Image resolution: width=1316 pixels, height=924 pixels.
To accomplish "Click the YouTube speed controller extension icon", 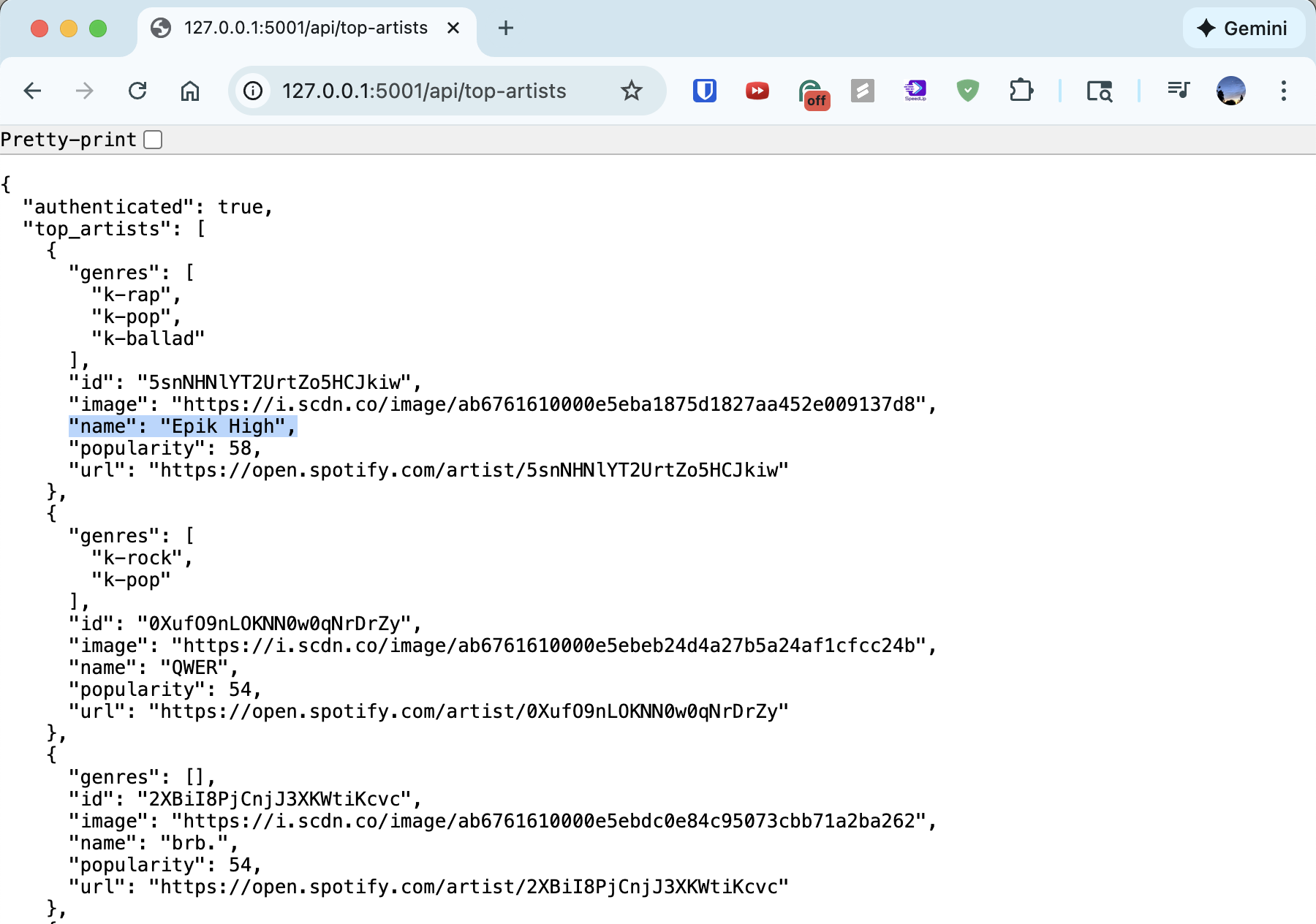I will point(757,91).
